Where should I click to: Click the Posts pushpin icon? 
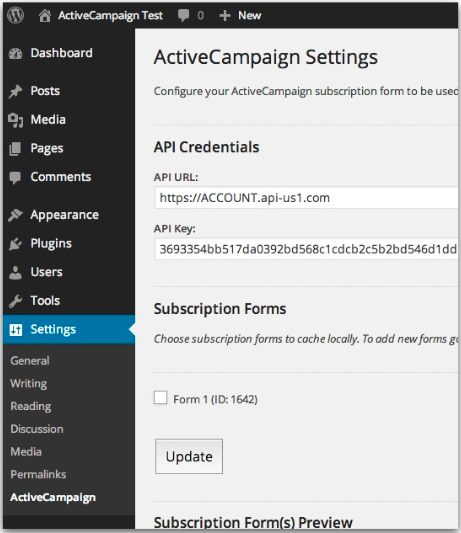click(x=15, y=91)
